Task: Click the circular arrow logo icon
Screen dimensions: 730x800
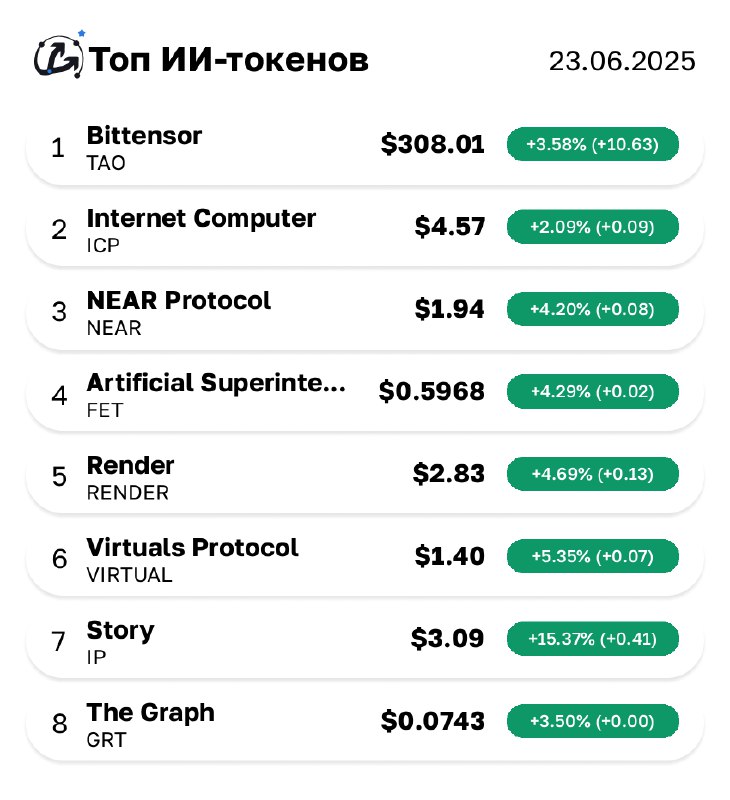Action: pyautogui.click(x=59, y=55)
